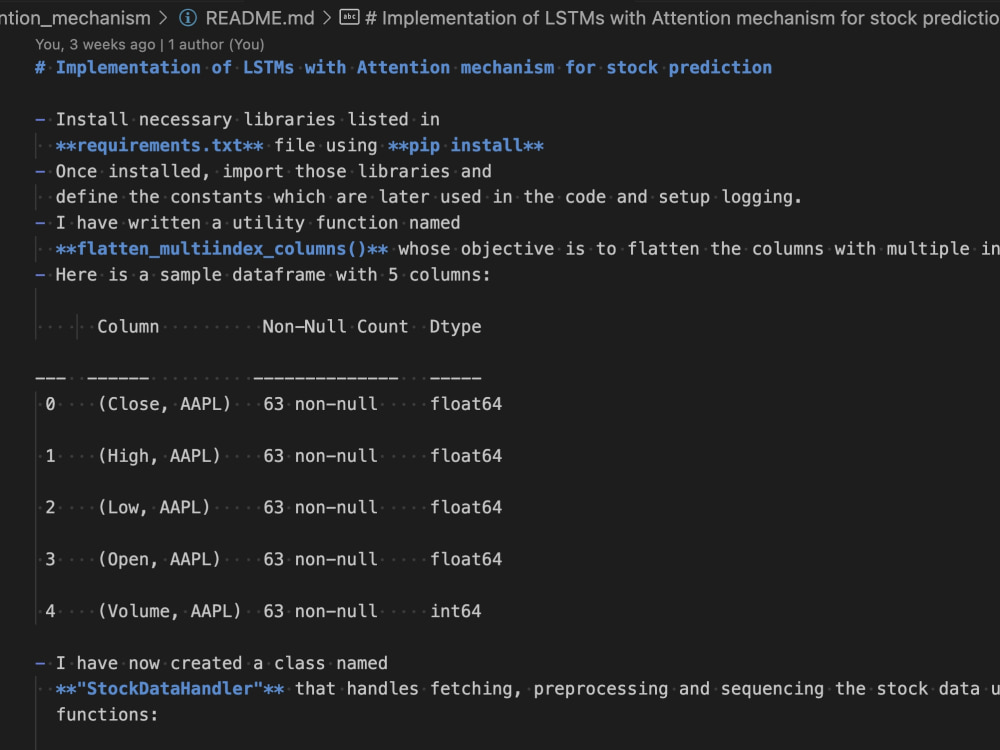Click the '(Volume, AAPL)' table entry
The height and width of the screenshot is (750, 1000).
pos(170,611)
